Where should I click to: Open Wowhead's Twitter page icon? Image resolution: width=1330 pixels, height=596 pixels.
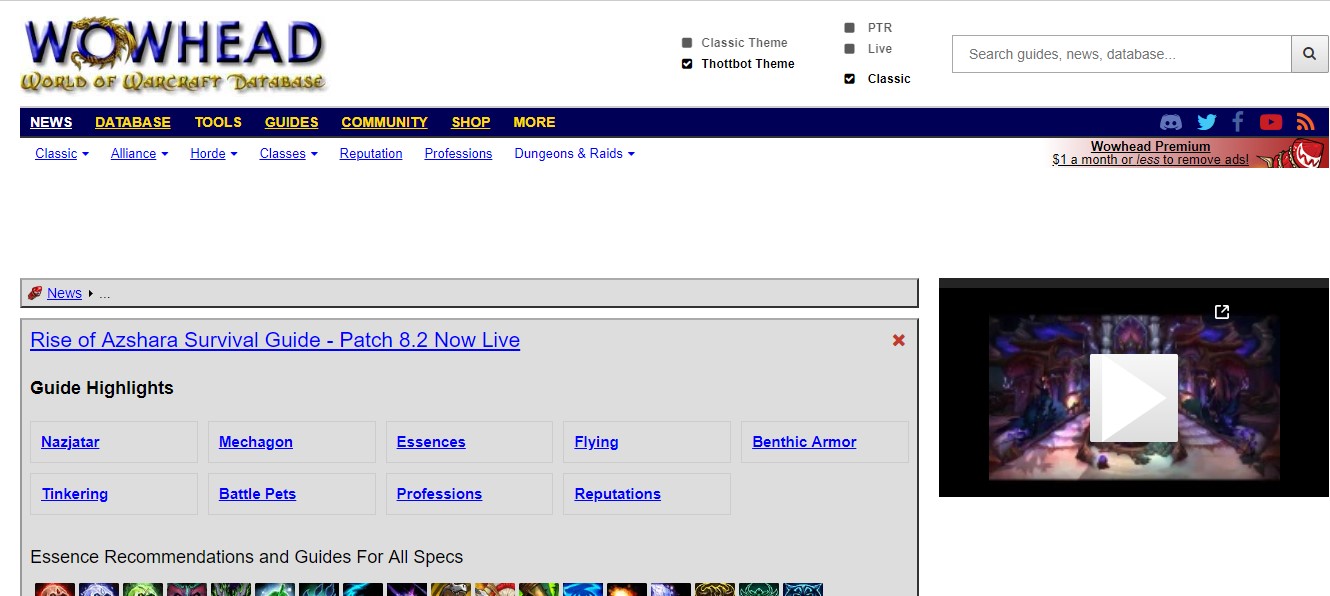point(1207,122)
